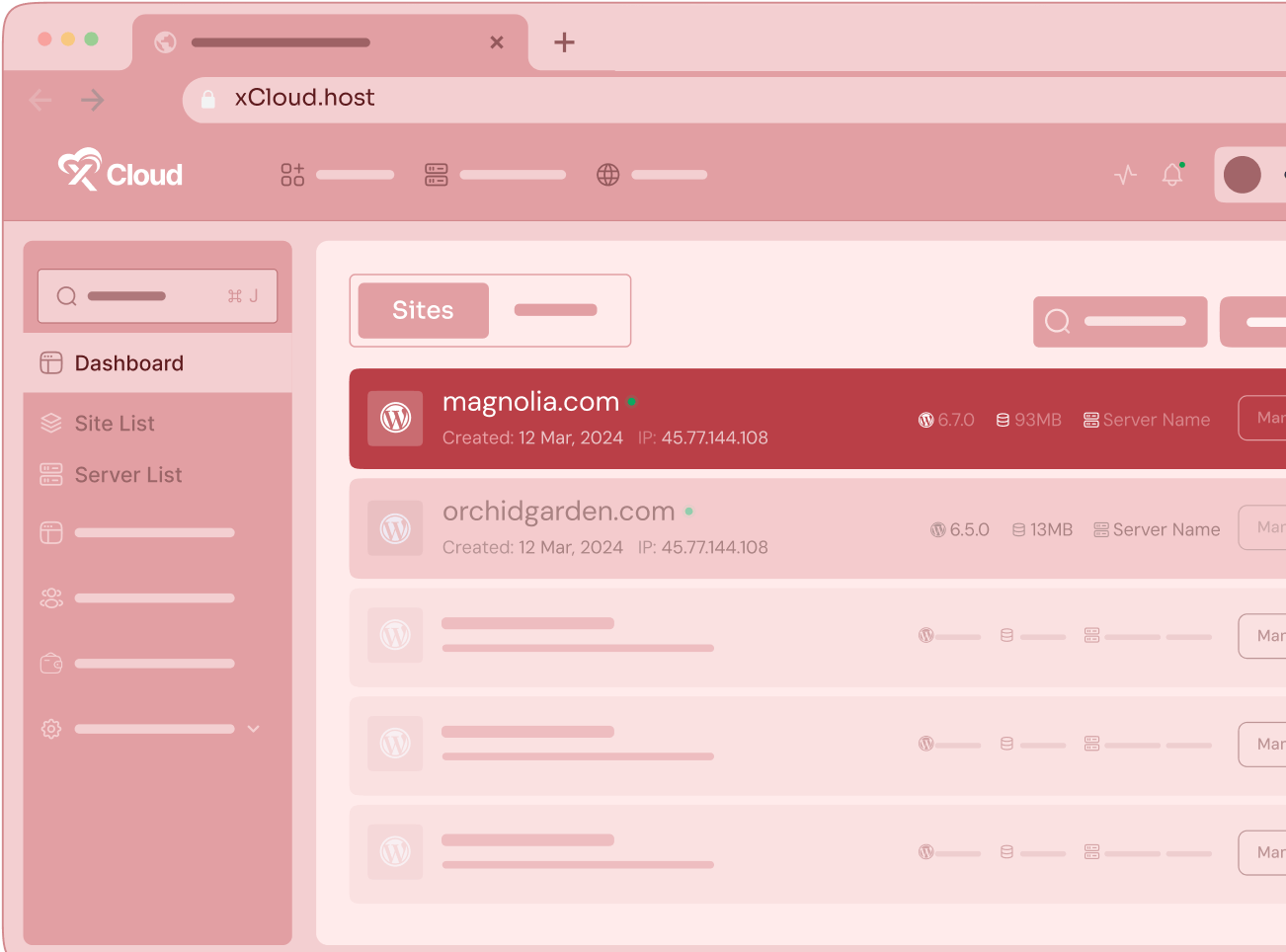Click the 6.5.0 WordPress version on orchidgarden.com

click(x=969, y=529)
